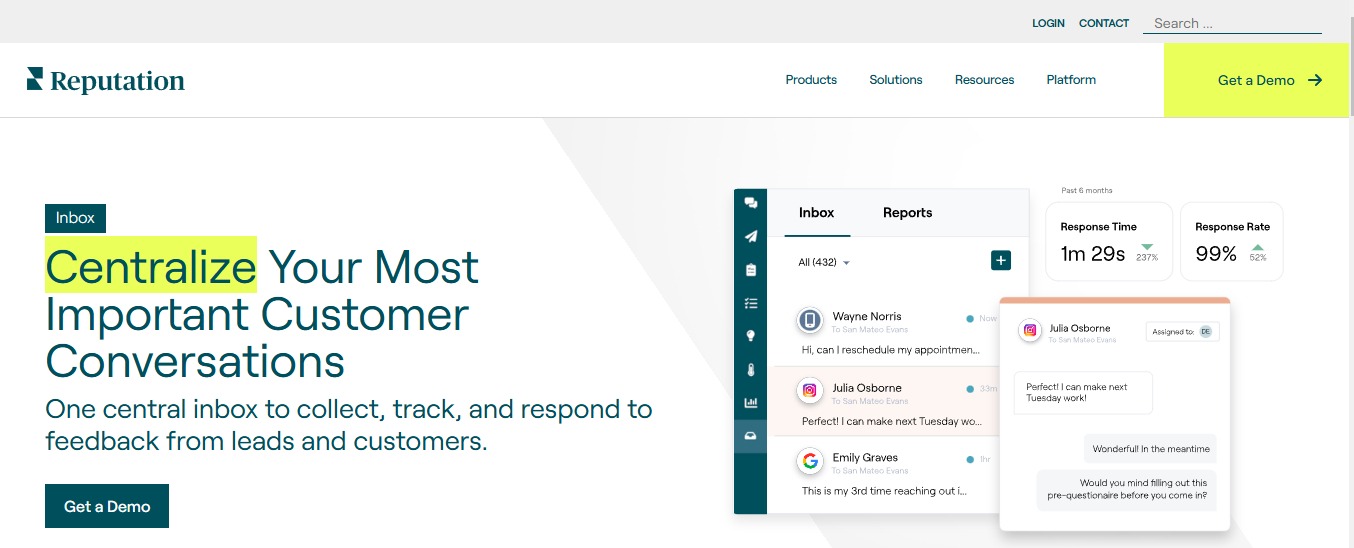This screenshot has width=1354, height=548.
Task: Expand the All (432) filter dropdown
Action: tap(824, 262)
